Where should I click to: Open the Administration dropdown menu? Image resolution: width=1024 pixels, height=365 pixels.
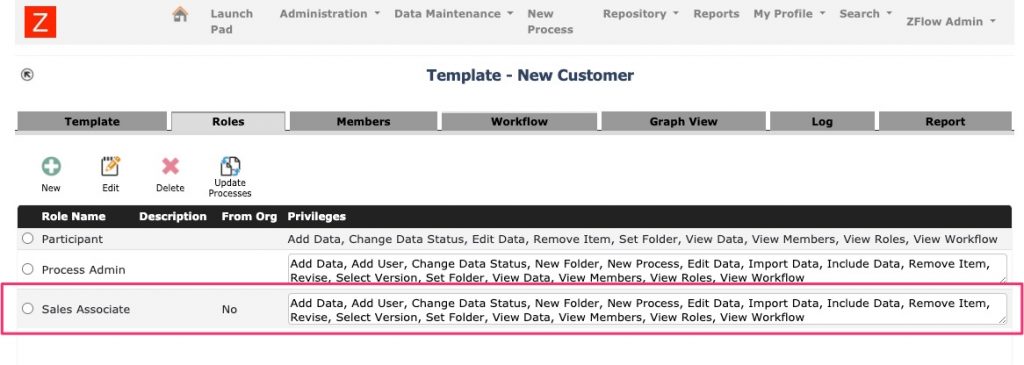(x=330, y=14)
